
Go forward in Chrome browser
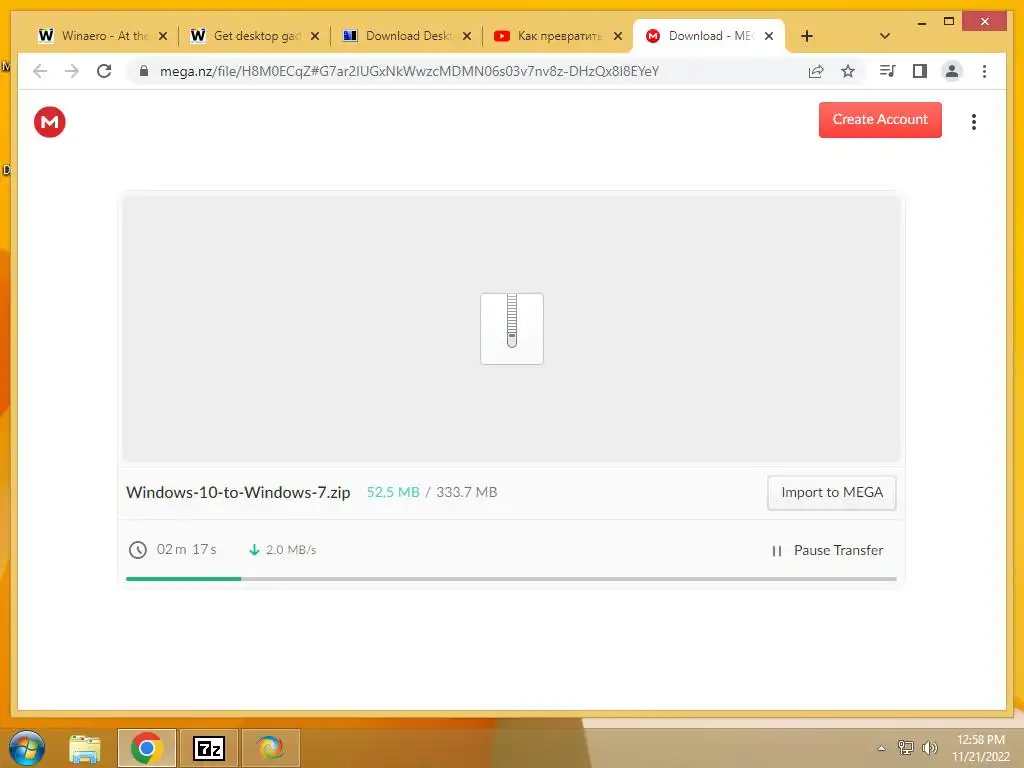tap(71, 71)
